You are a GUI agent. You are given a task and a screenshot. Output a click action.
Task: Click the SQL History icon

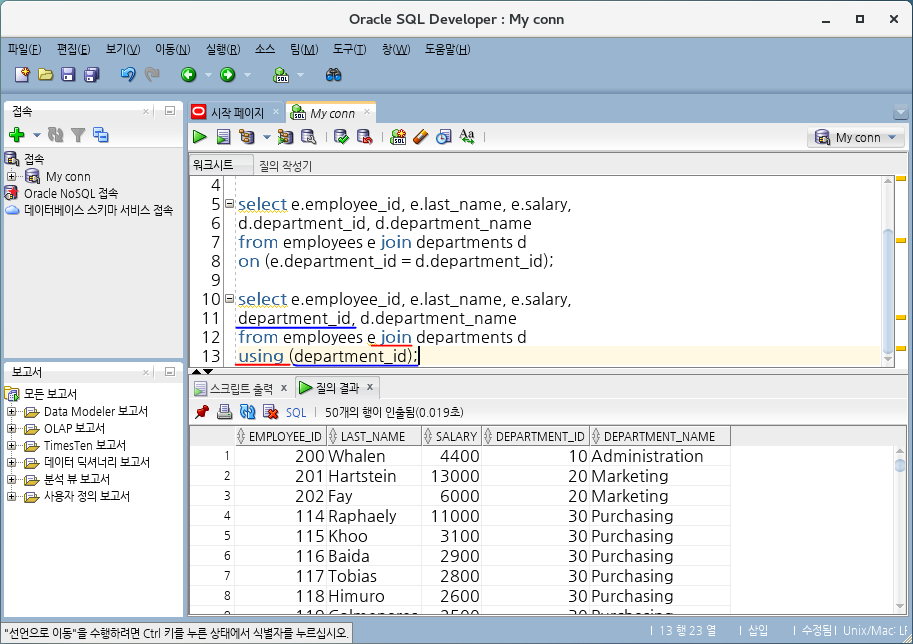click(444, 137)
